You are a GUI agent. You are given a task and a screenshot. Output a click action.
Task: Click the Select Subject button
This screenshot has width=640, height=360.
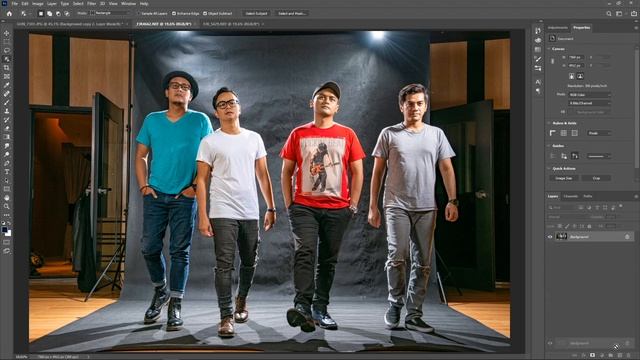click(x=256, y=13)
